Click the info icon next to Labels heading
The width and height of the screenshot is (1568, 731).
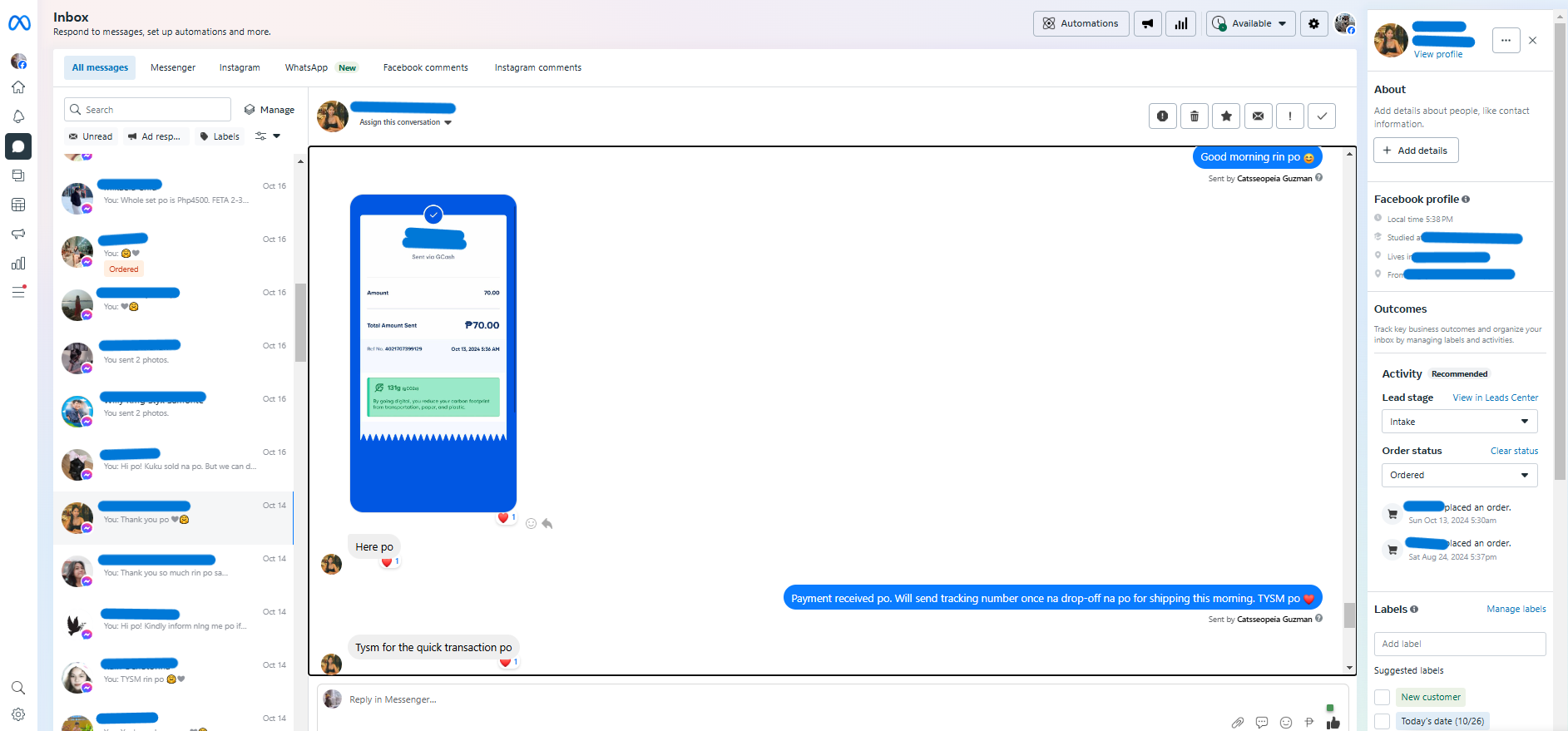coord(1414,610)
